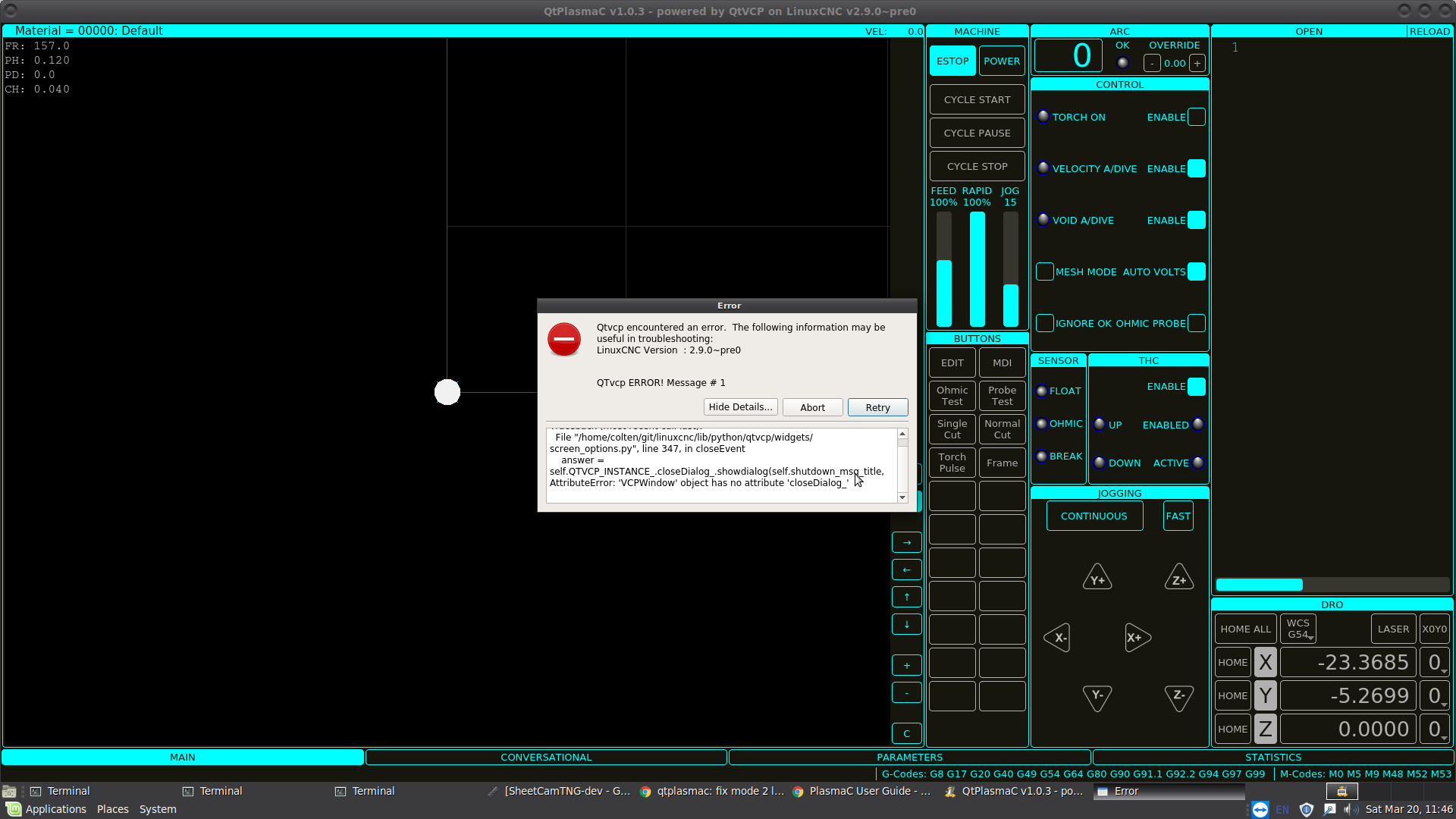
Task: Click Retry in Error dialog
Action: point(878,407)
